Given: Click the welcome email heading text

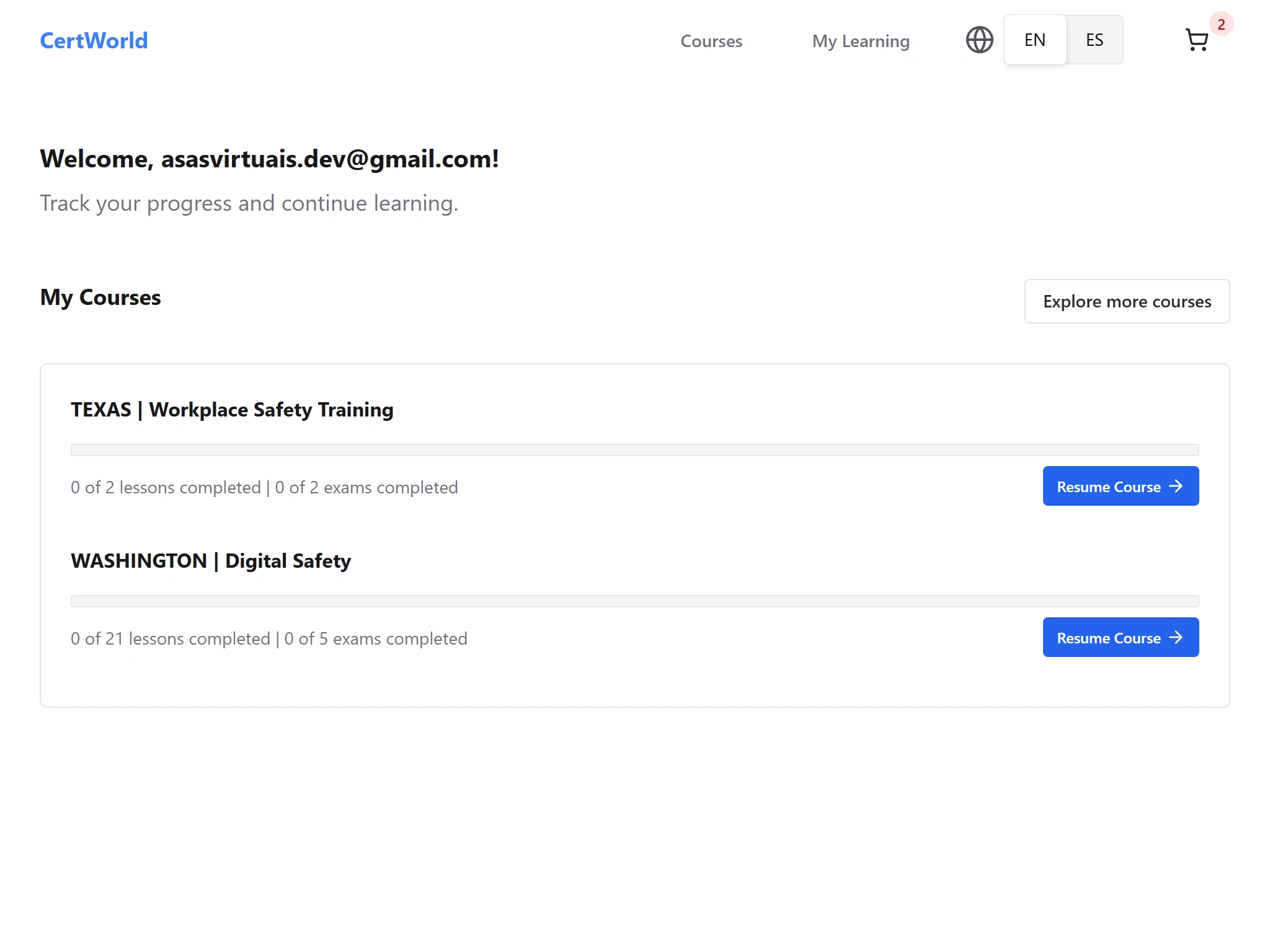Looking at the screenshot, I should coord(269,159).
